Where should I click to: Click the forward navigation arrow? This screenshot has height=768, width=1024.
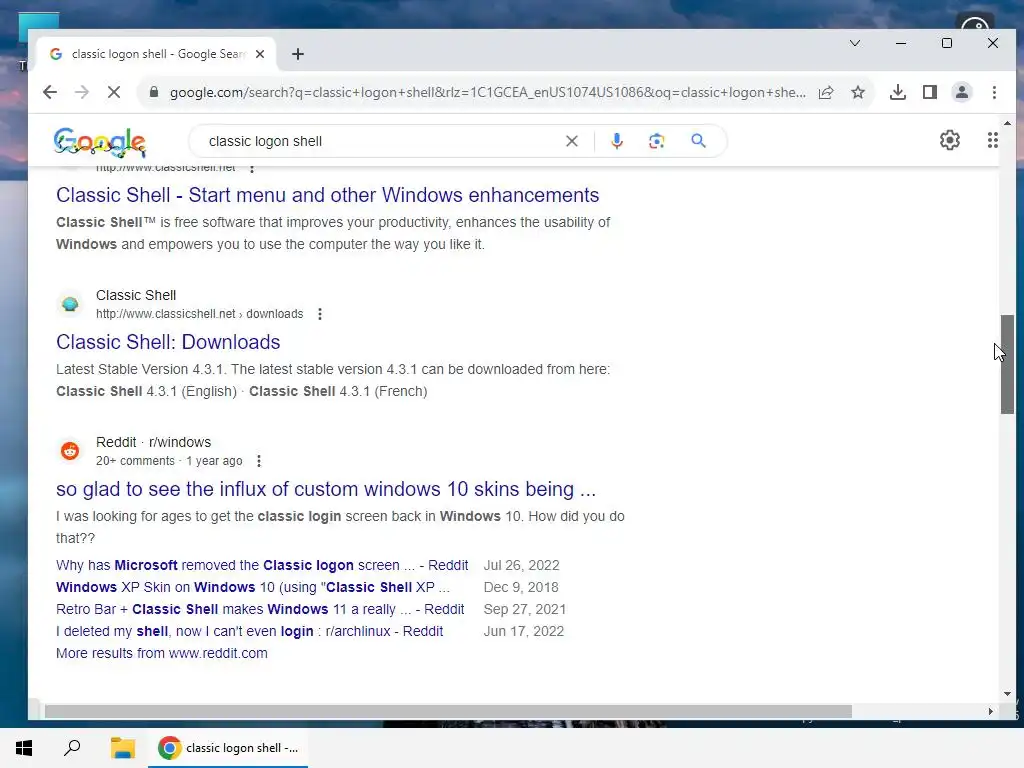82,92
